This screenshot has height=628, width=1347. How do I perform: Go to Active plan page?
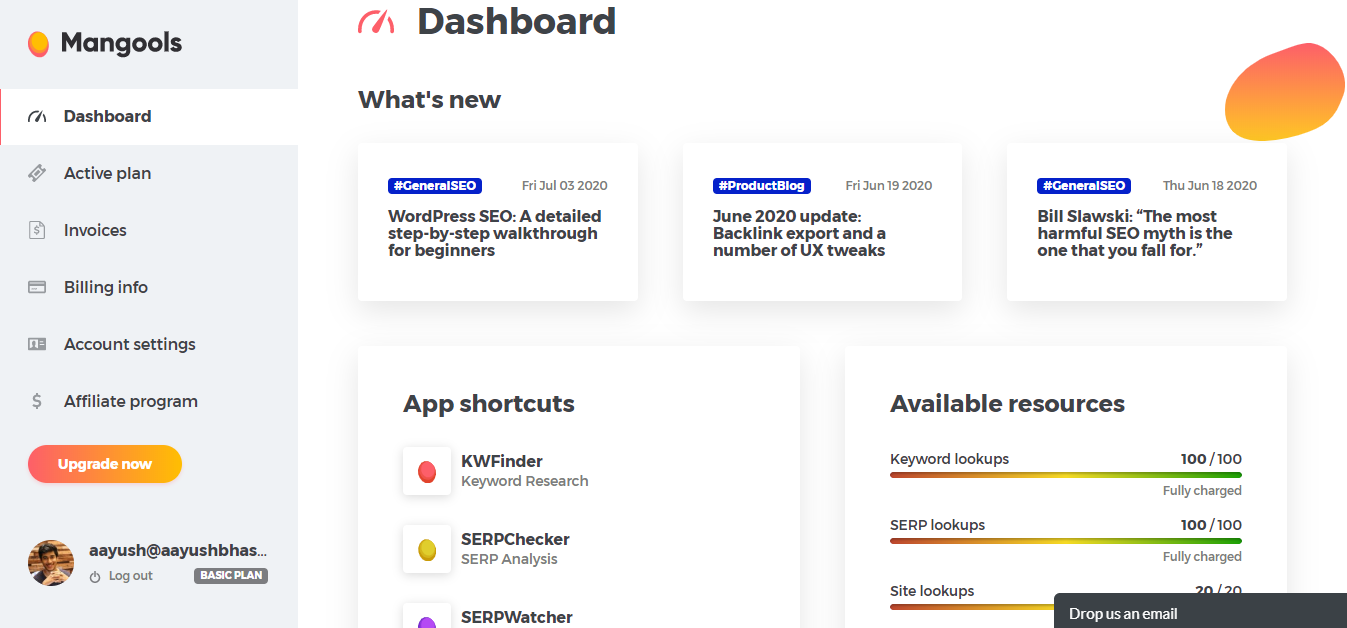pos(149,174)
